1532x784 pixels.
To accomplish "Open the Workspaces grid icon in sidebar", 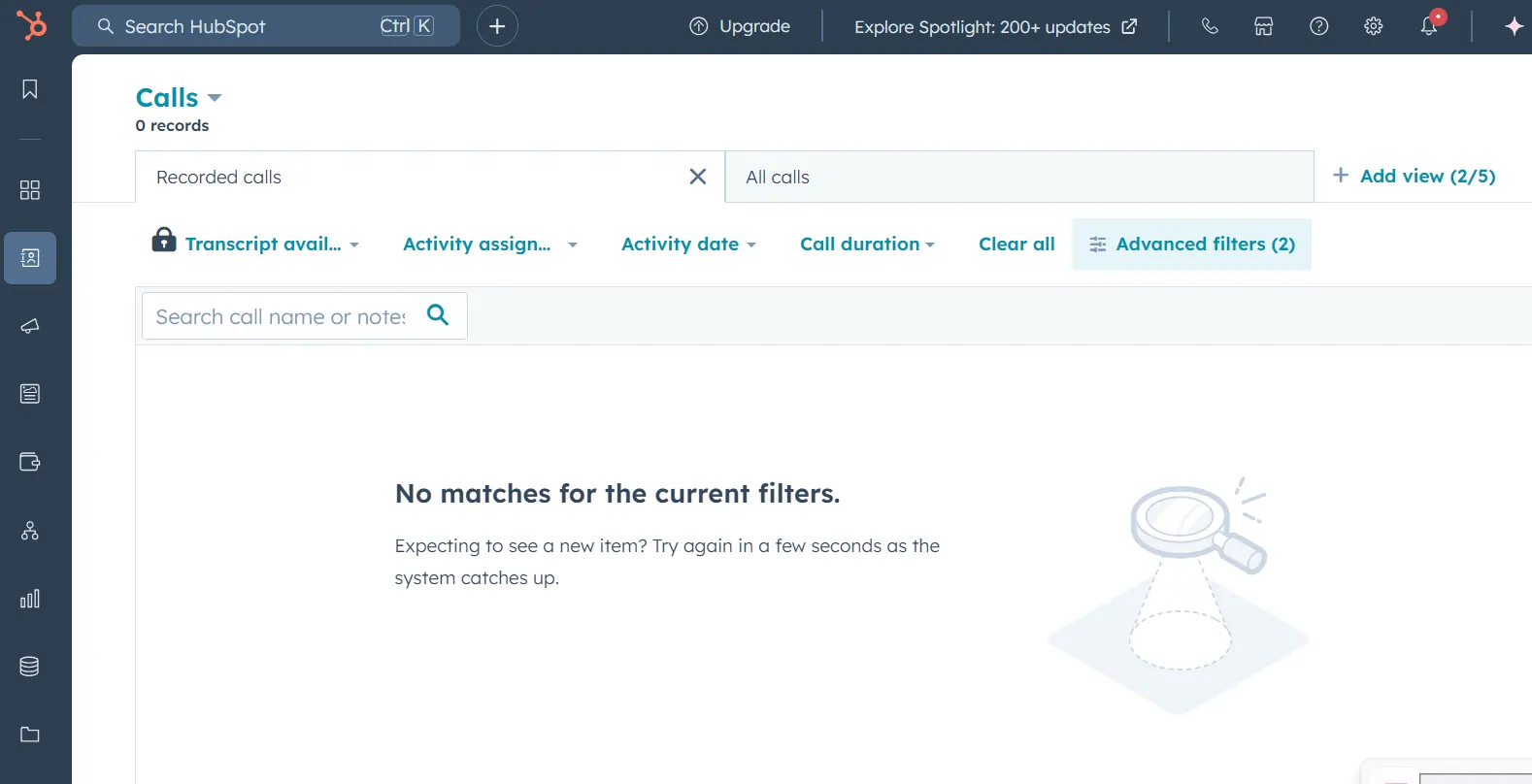I will click(x=30, y=190).
